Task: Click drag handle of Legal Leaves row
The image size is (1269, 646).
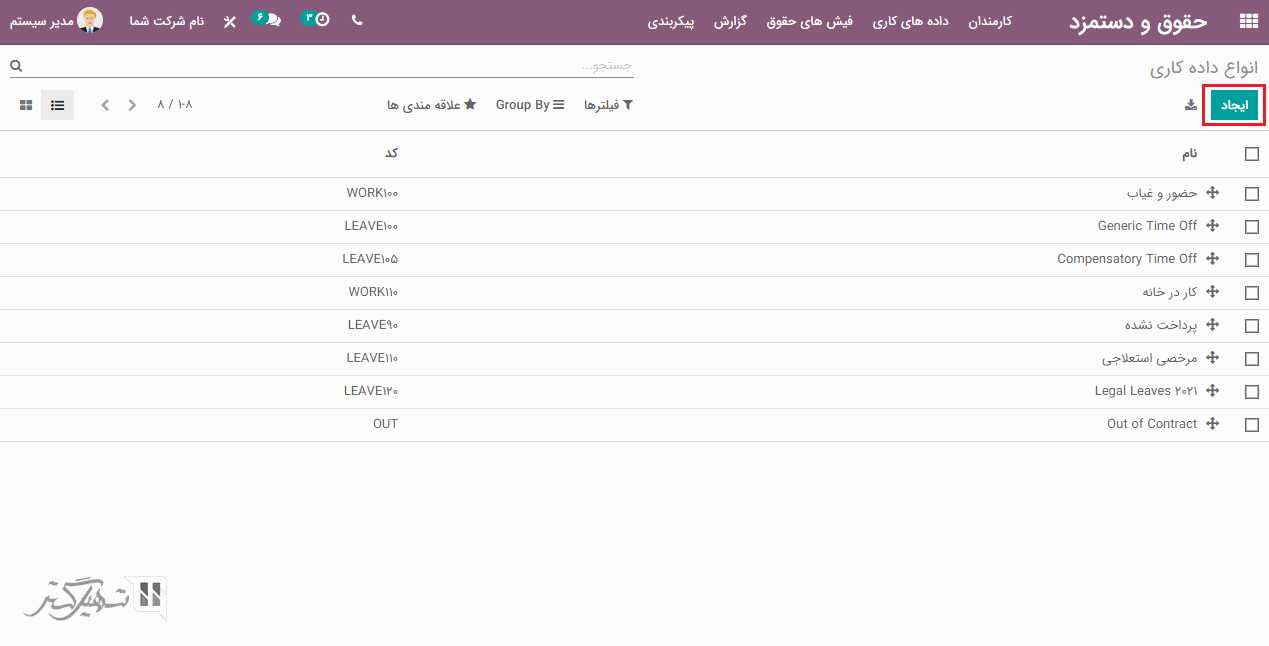Action: click(x=1212, y=391)
